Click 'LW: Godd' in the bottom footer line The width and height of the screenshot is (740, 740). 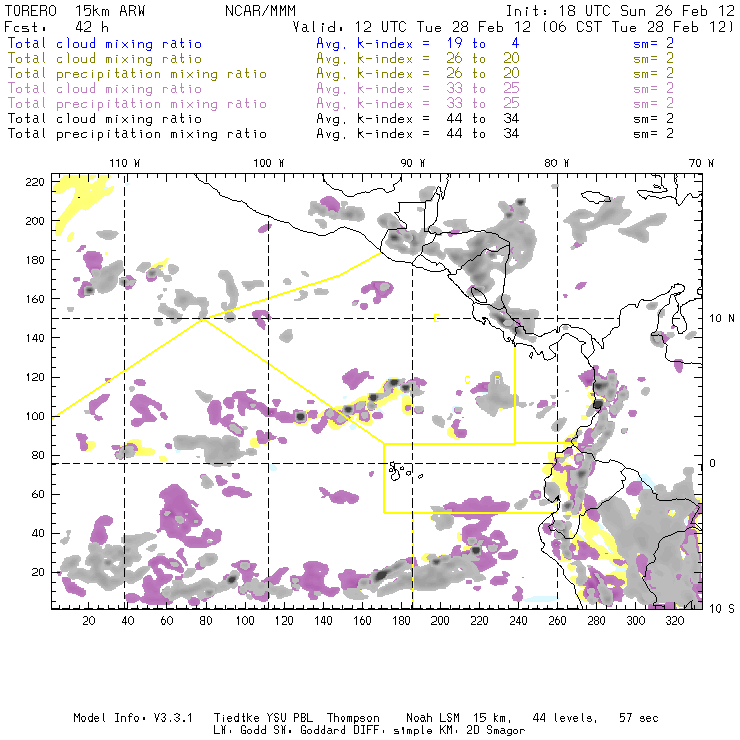240,730
